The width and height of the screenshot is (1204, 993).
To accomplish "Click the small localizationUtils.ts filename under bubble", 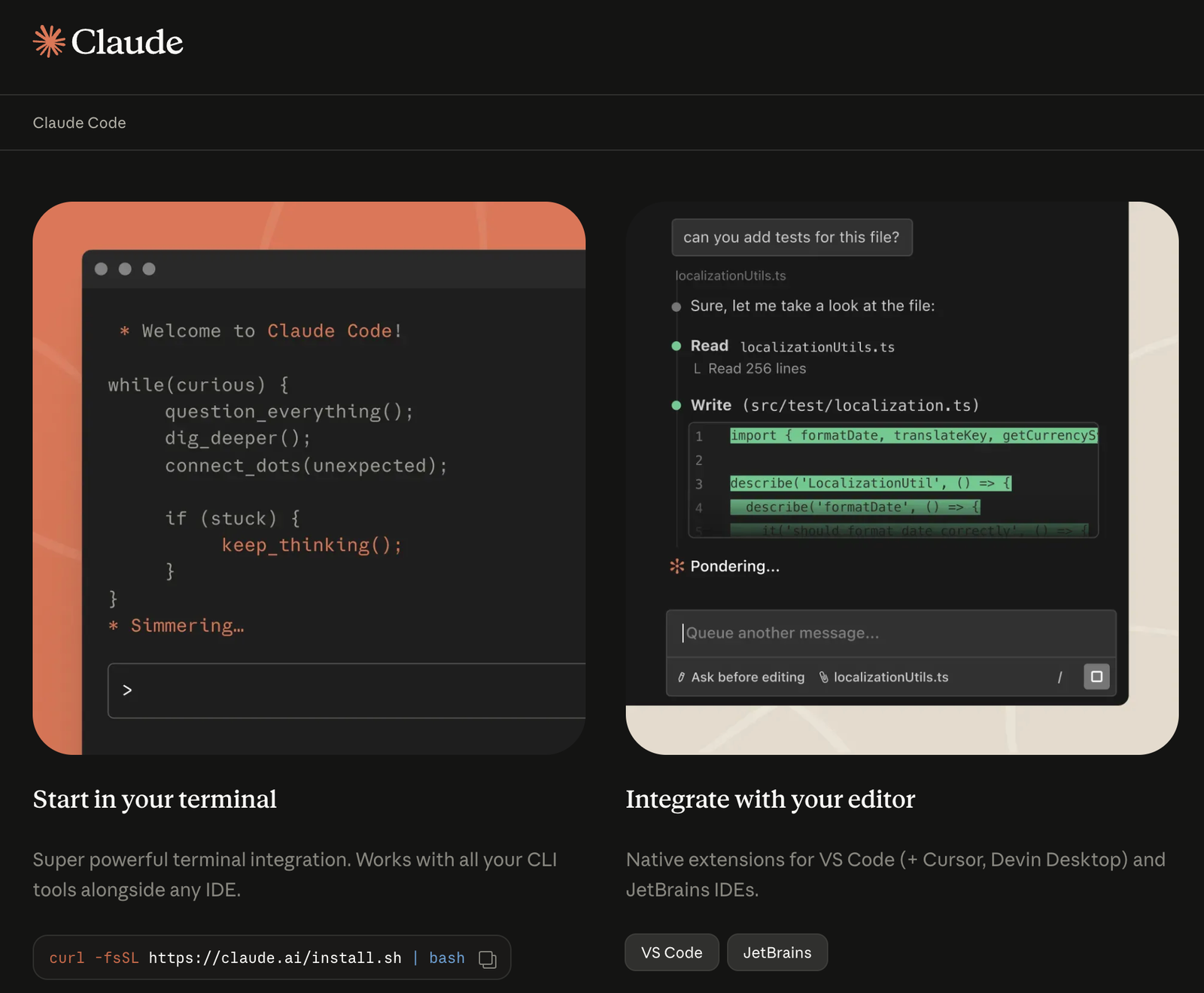I will click(x=731, y=276).
